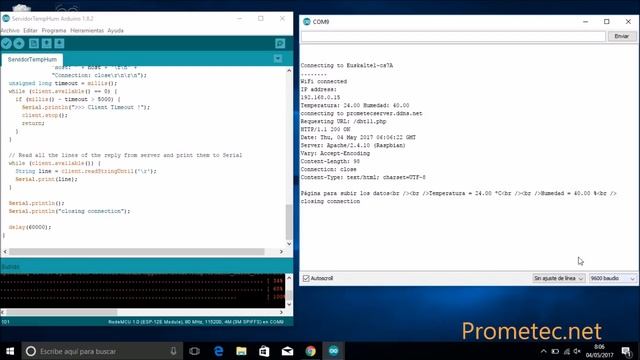Image resolution: width=640 pixels, height=360 pixels.
Task: Minimize the Arduino IDE window
Action: tap(240, 18)
